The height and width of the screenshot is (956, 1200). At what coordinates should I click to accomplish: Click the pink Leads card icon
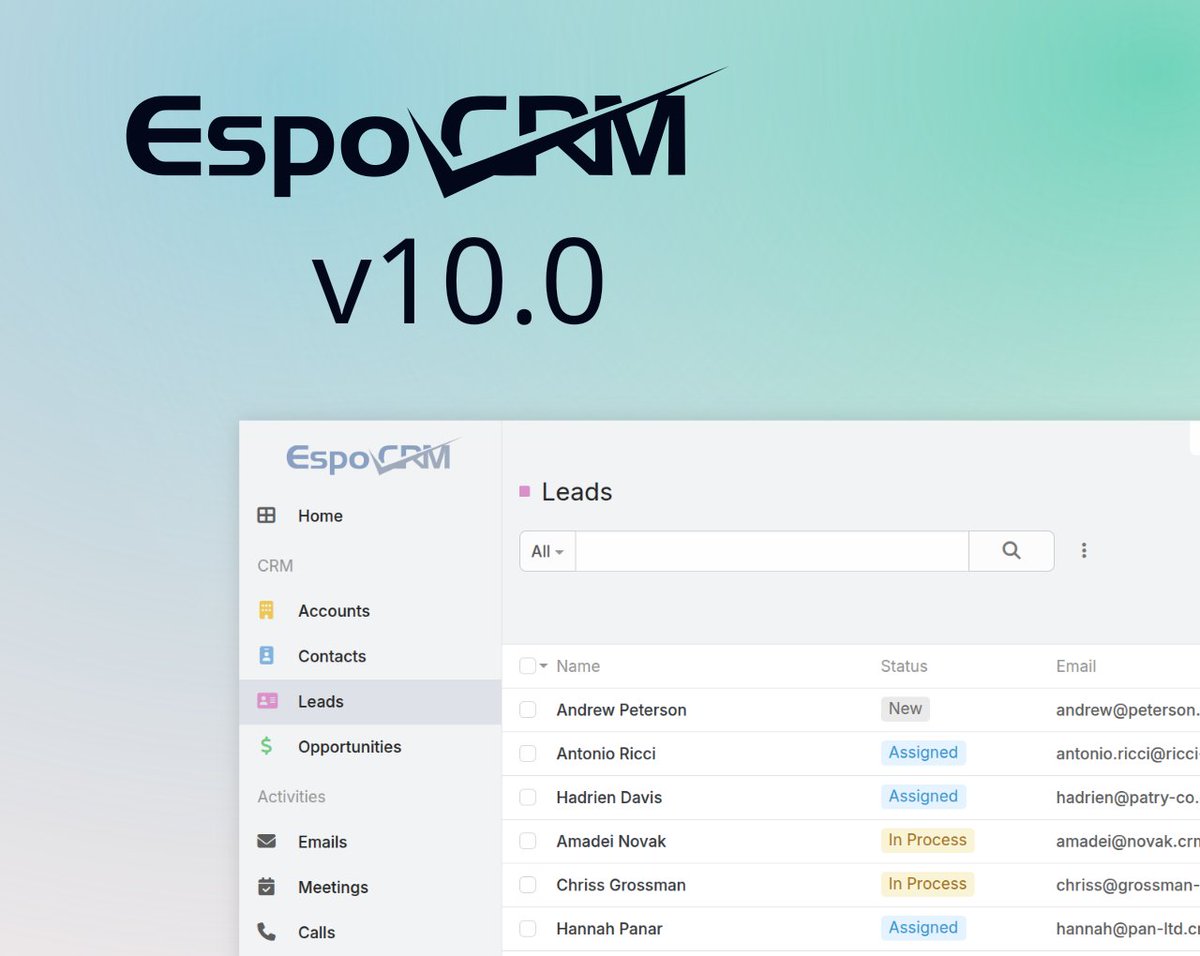[x=267, y=701]
